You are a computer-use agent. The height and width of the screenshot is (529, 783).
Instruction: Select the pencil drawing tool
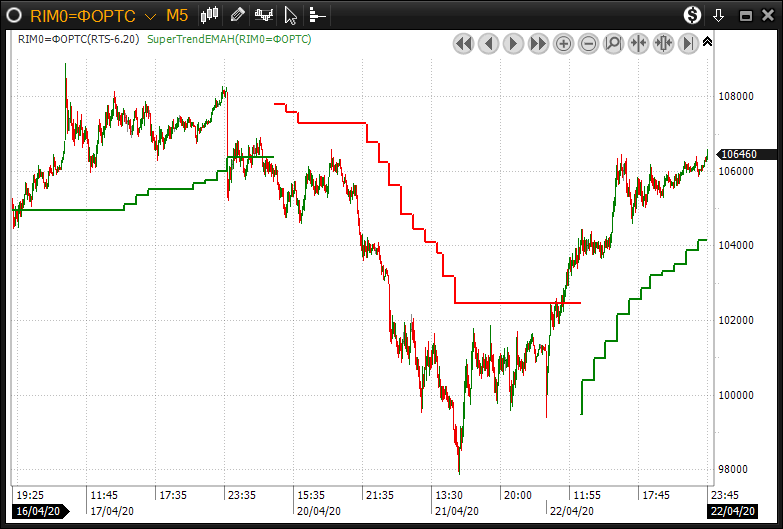(x=237, y=15)
